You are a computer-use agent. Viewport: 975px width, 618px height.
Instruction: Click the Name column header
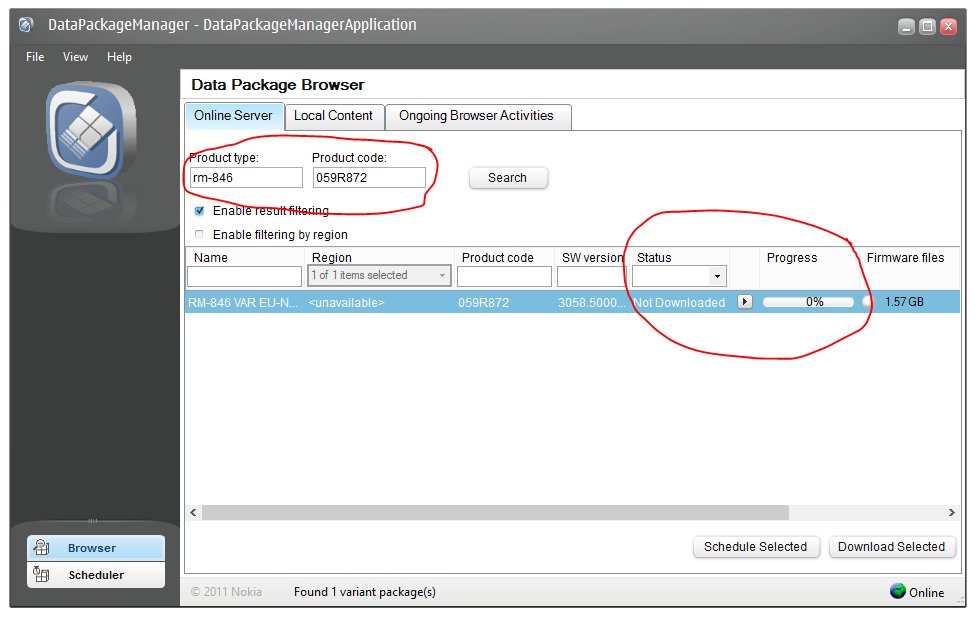211,257
